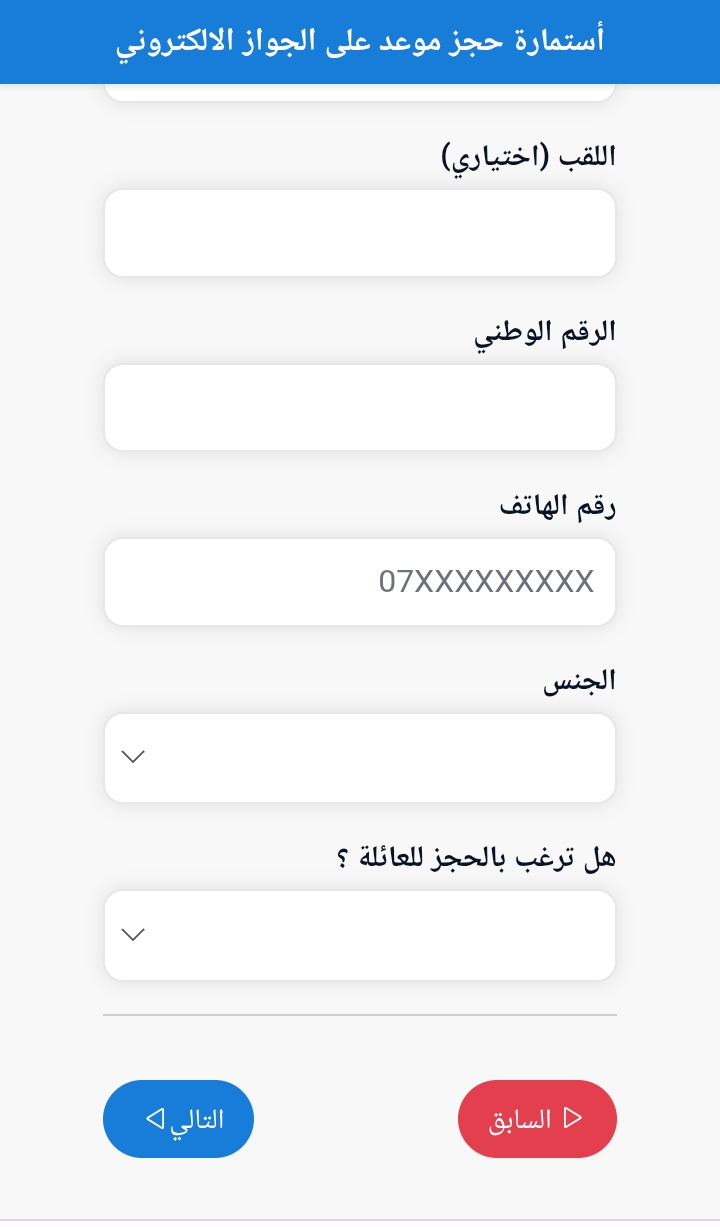Screen dimensions: 720x1227
Task: Click into the الرقم الوطني input field
Action: [x=360, y=408]
